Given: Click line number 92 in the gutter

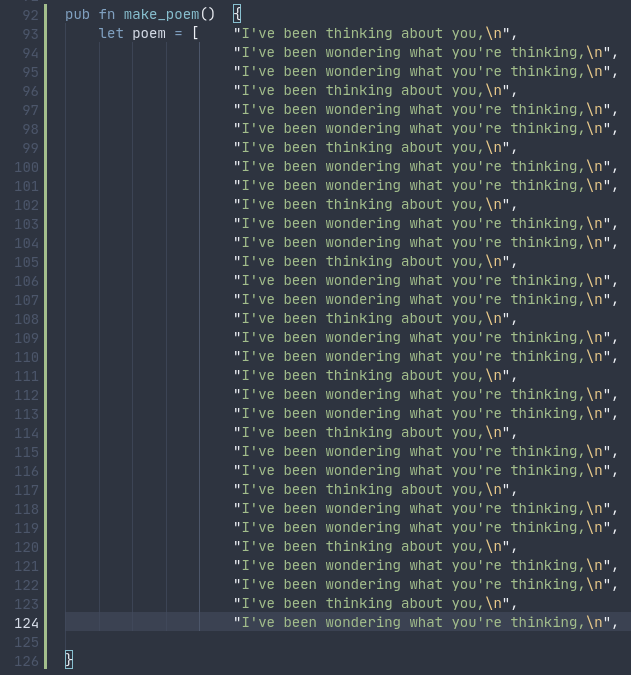Looking at the screenshot, I should pos(29,14).
